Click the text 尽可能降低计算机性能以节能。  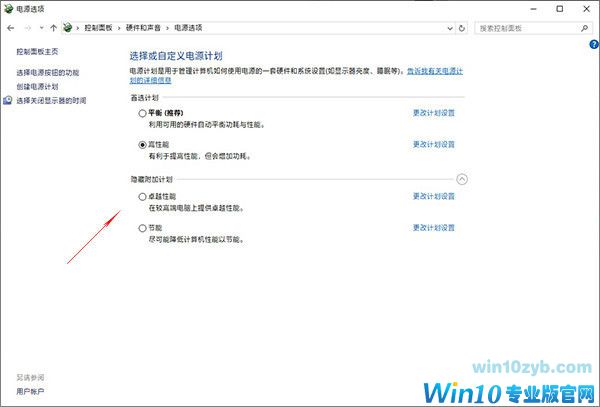(x=196, y=239)
